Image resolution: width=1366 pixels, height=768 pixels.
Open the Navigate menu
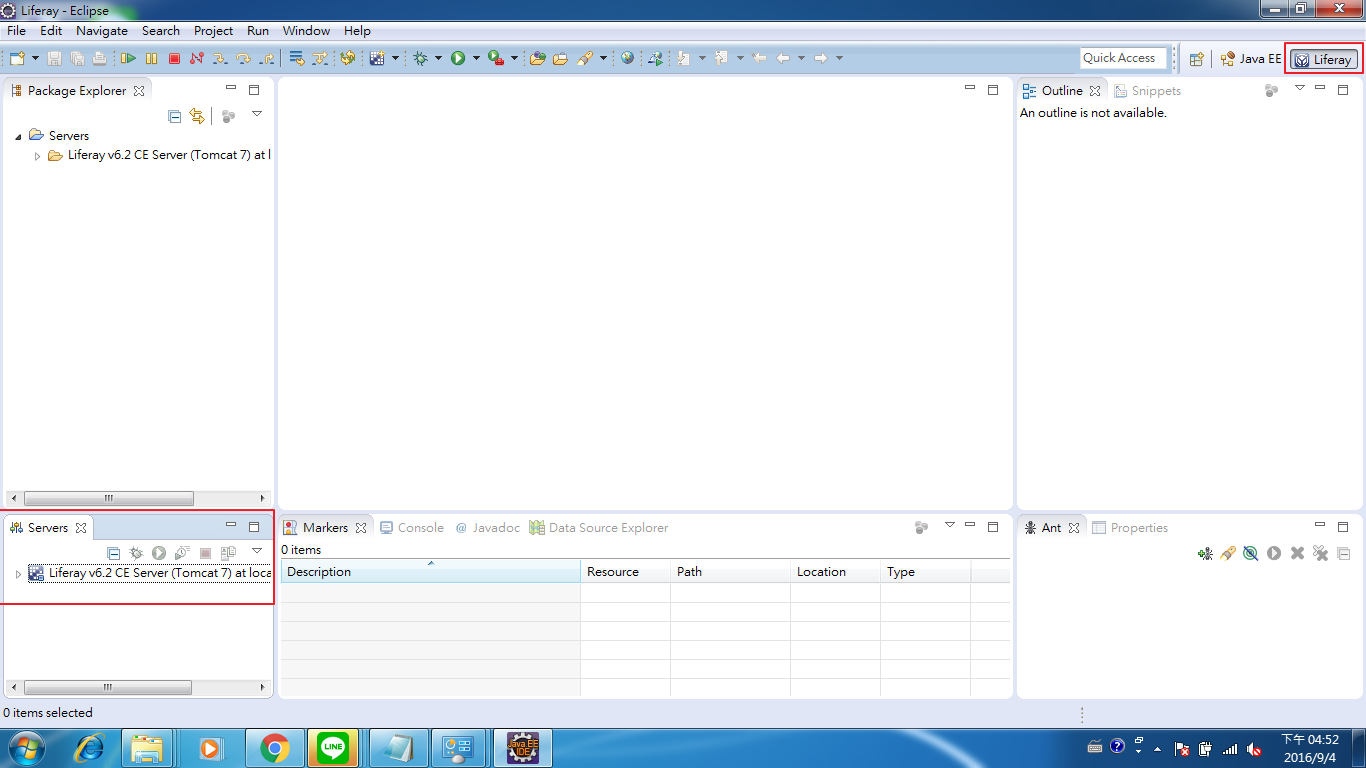[102, 31]
